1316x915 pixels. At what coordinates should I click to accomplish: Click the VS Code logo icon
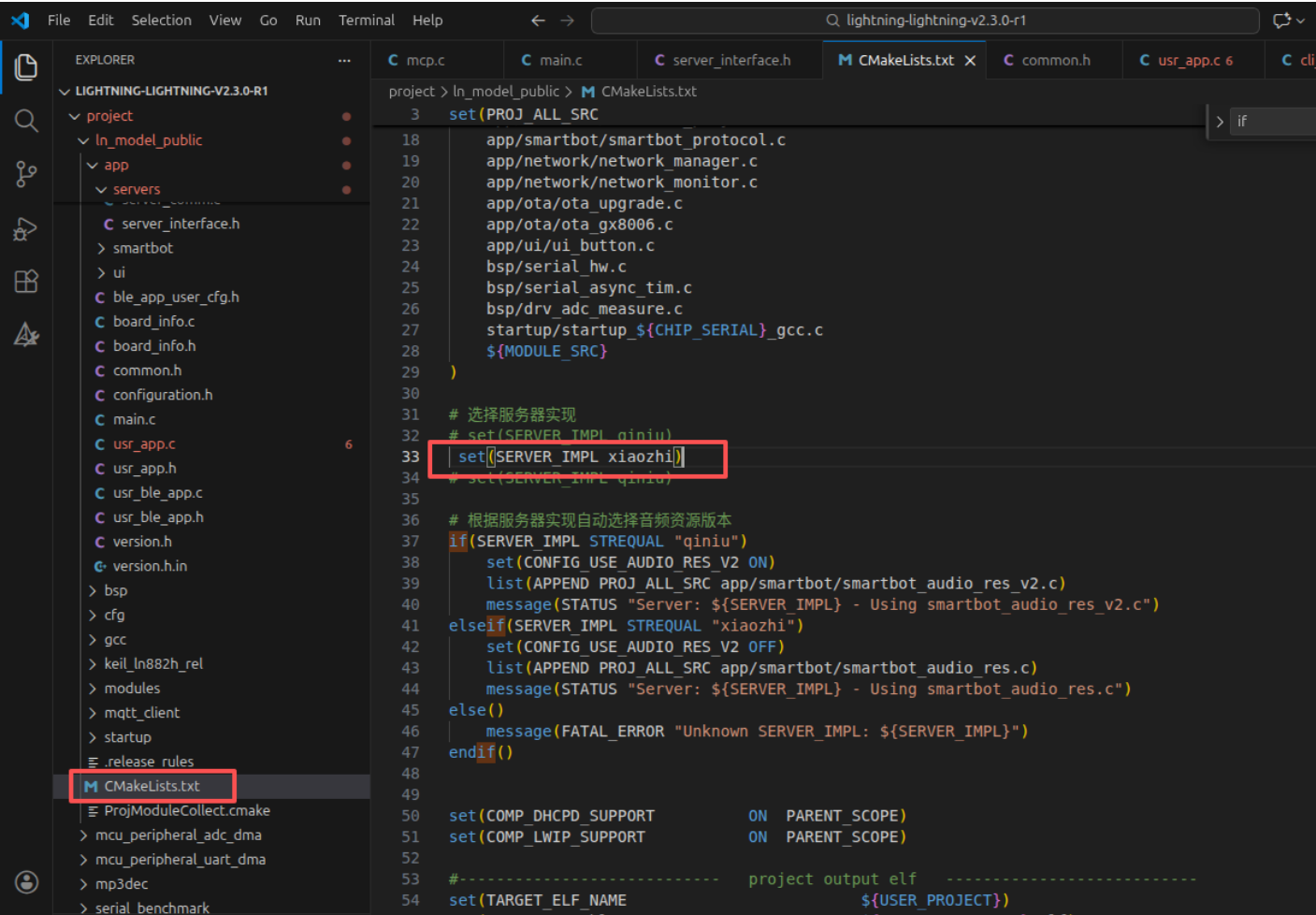pos(21,20)
